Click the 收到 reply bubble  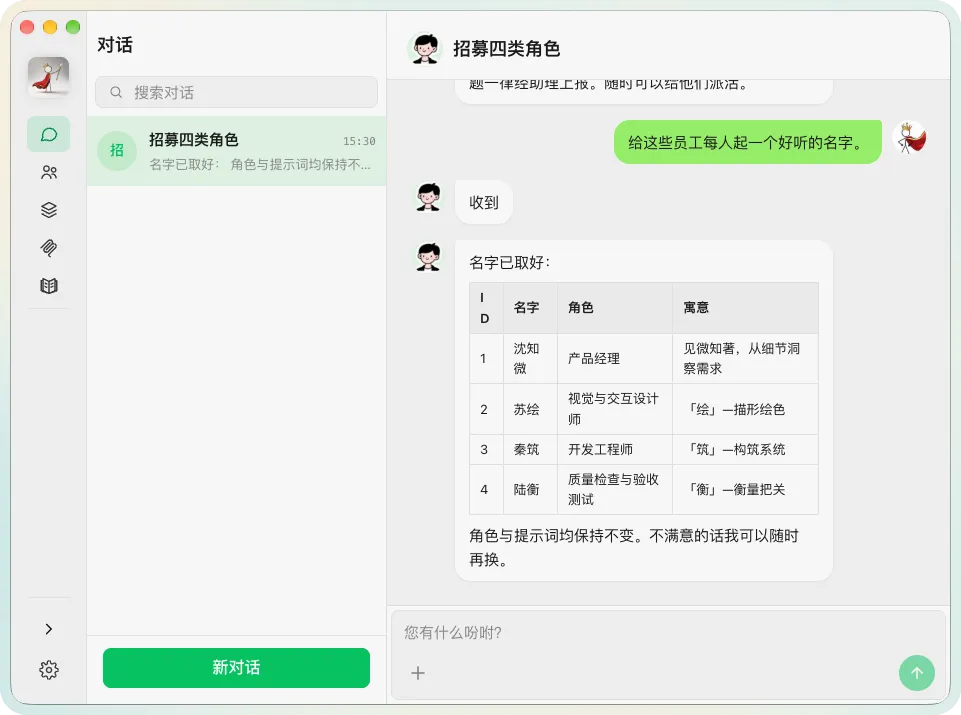click(x=484, y=202)
